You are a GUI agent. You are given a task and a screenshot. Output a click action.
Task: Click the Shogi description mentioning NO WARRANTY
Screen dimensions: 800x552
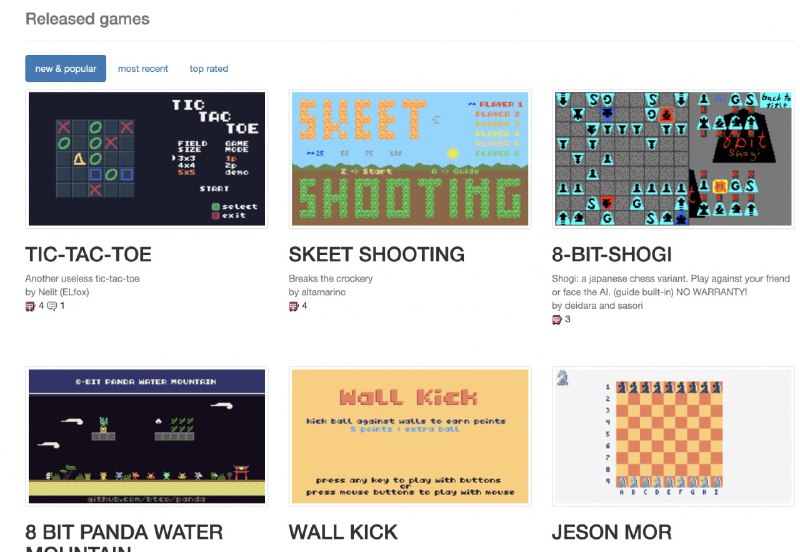pyautogui.click(x=670, y=285)
